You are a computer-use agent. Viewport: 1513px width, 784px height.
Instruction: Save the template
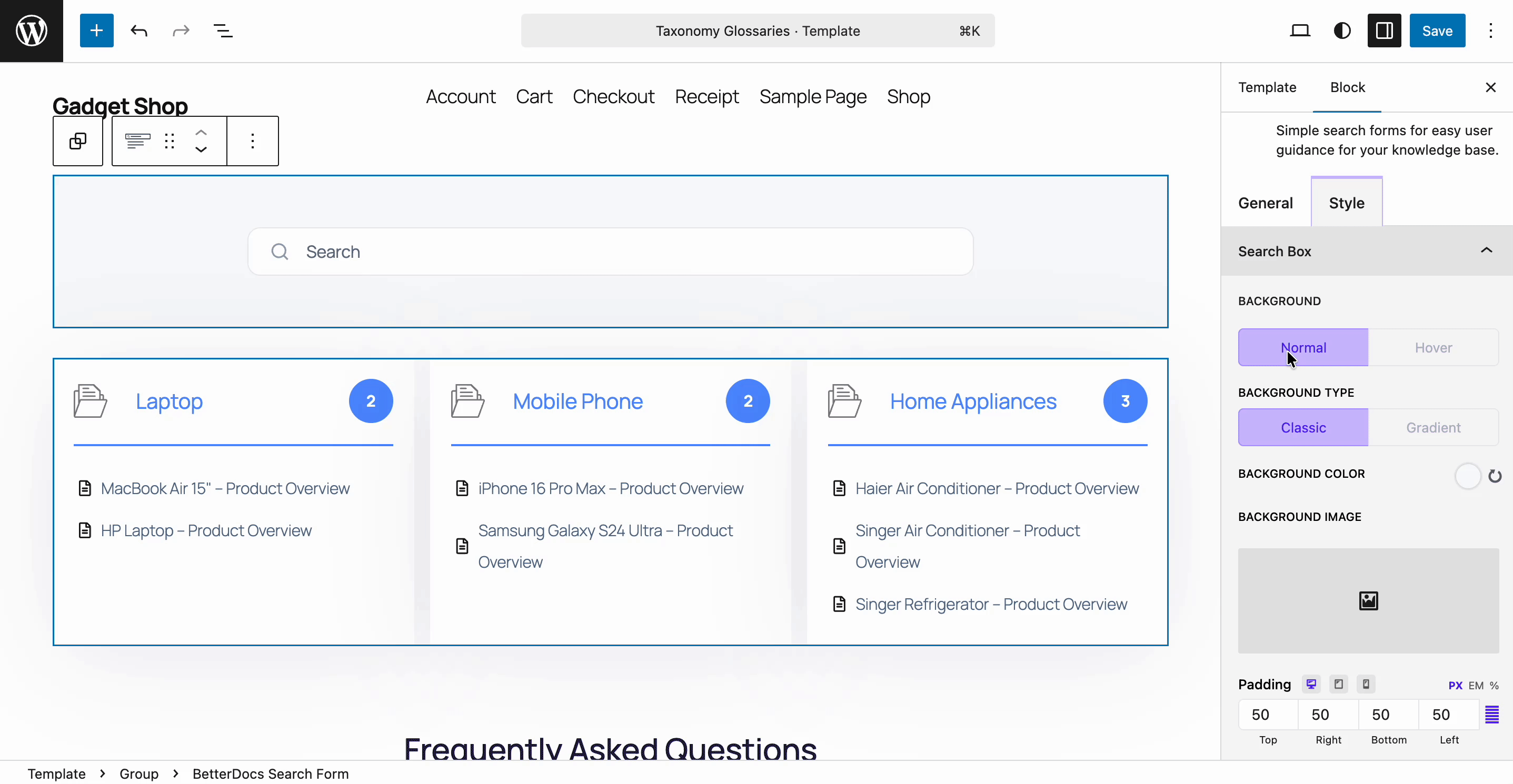pos(1437,31)
